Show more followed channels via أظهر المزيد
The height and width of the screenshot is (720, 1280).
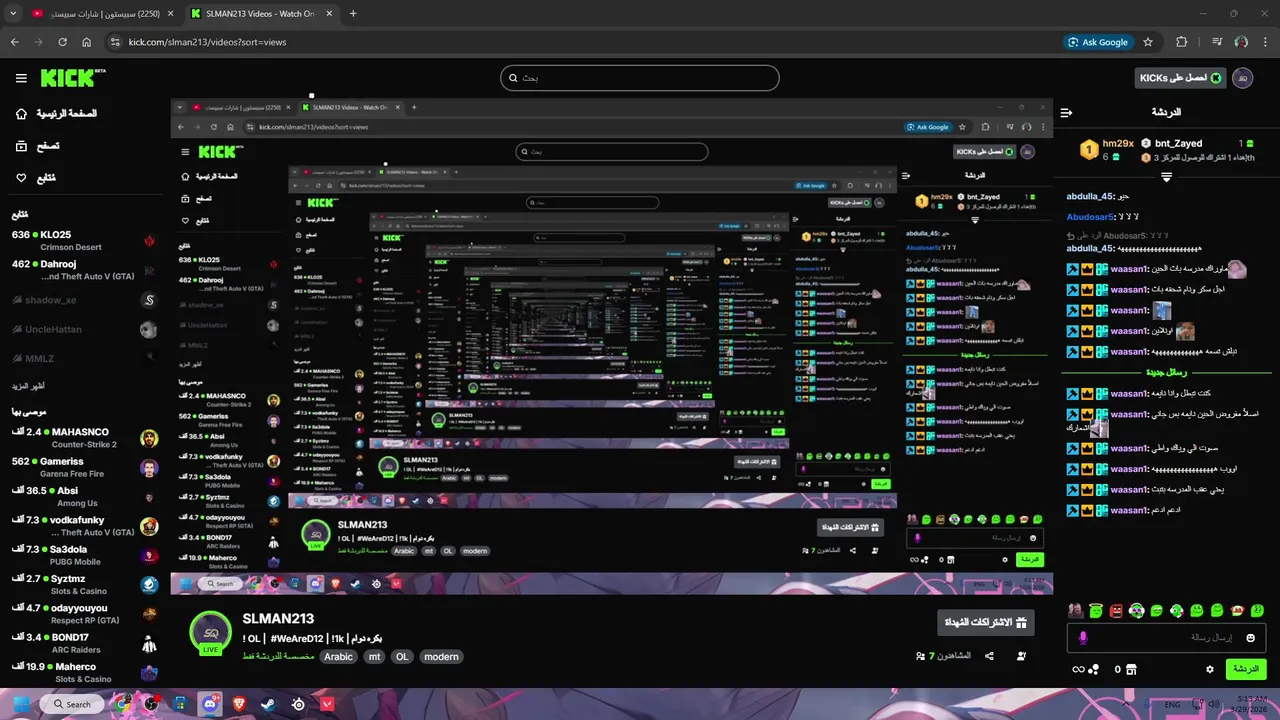28,386
